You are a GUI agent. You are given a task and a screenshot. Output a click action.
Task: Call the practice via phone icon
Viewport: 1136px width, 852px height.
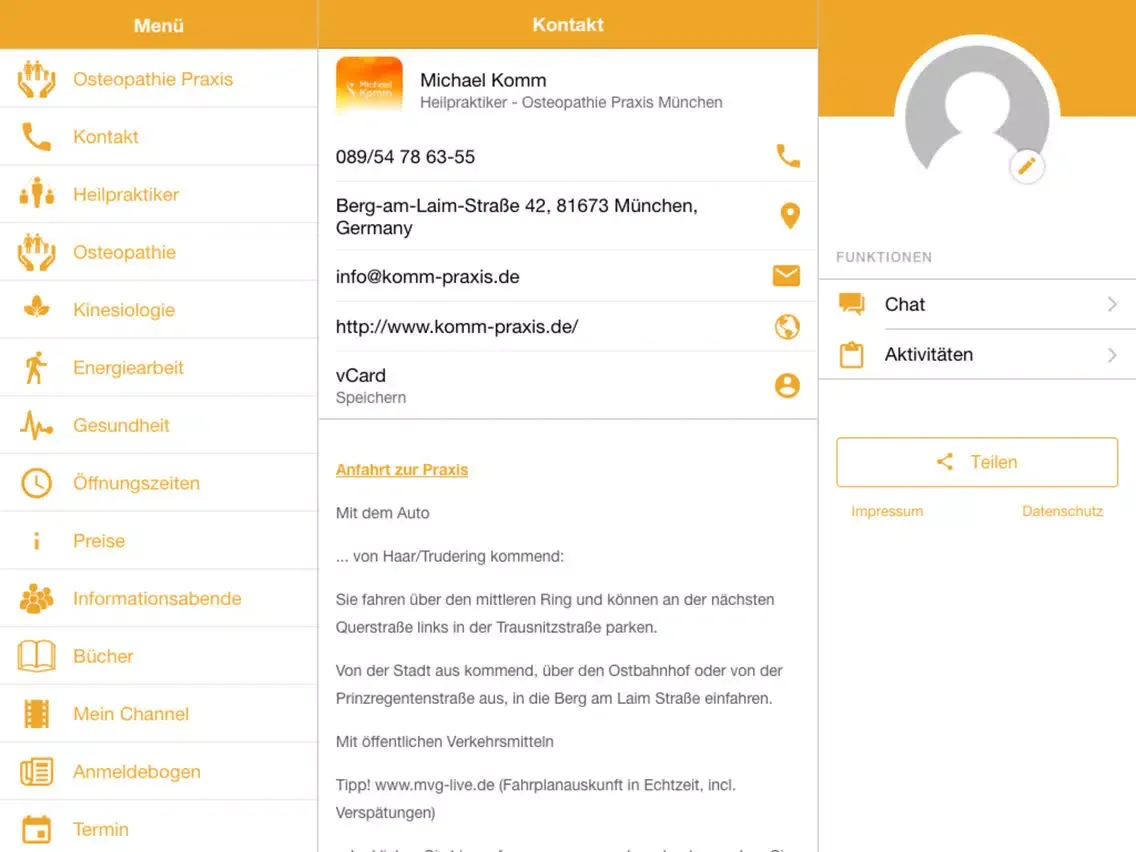(x=788, y=156)
